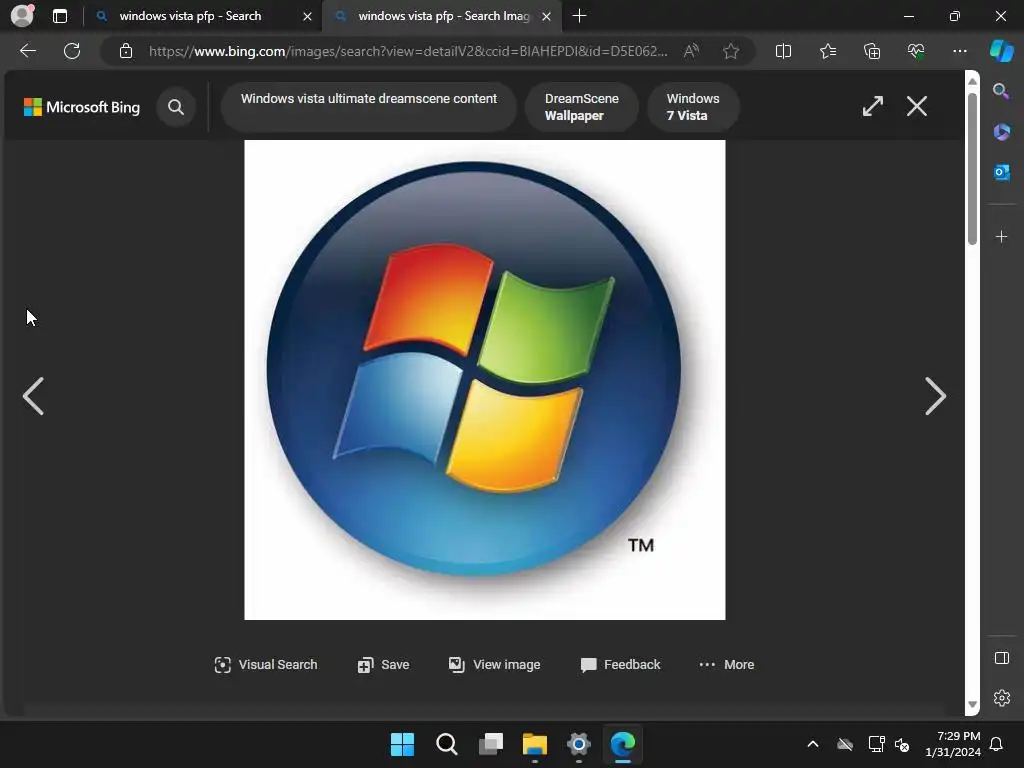Open the Favorites list icon
The width and height of the screenshot is (1024, 768).
pyautogui.click(x=827, y=51)
